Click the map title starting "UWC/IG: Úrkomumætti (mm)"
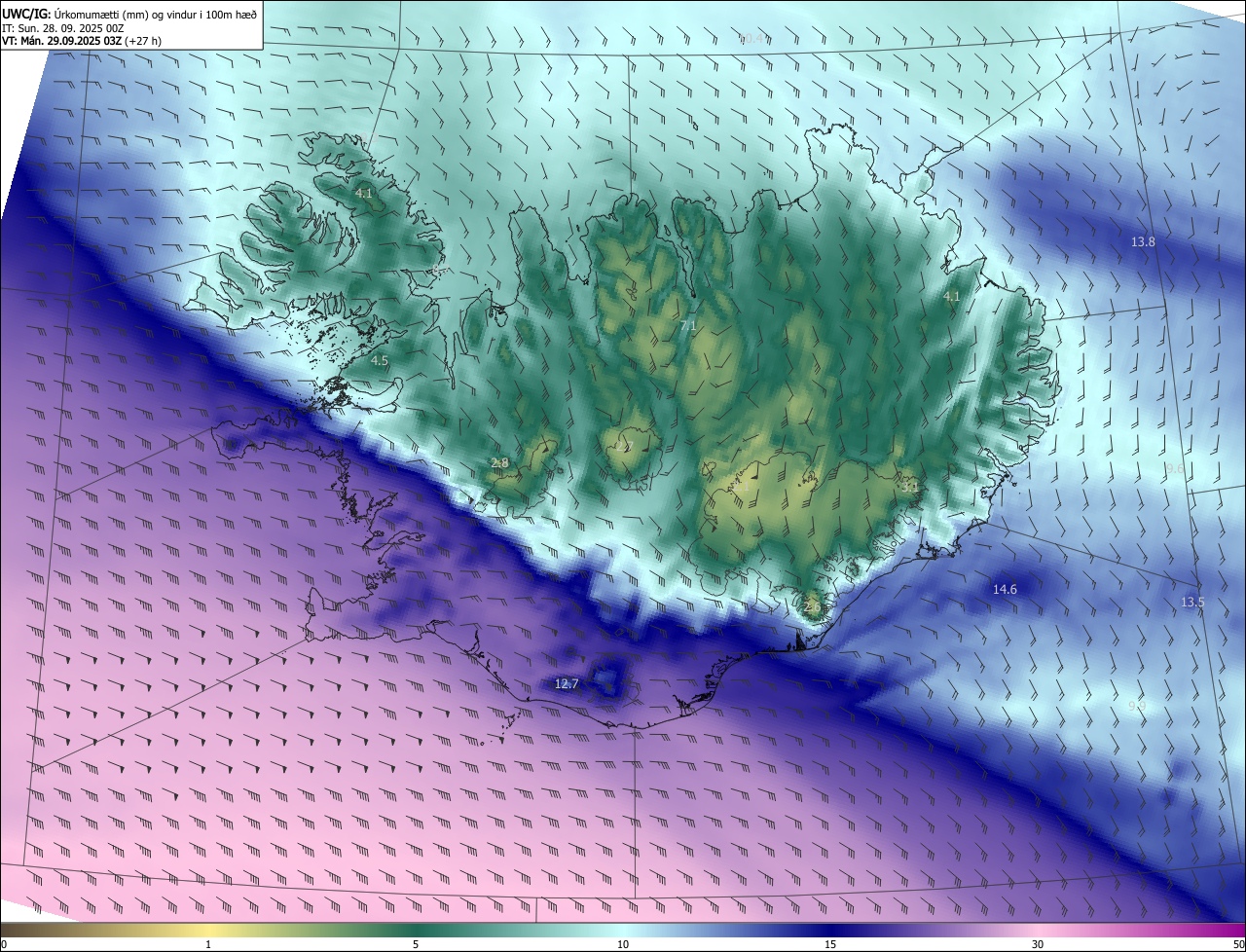1246x952 pixels. 129,13
